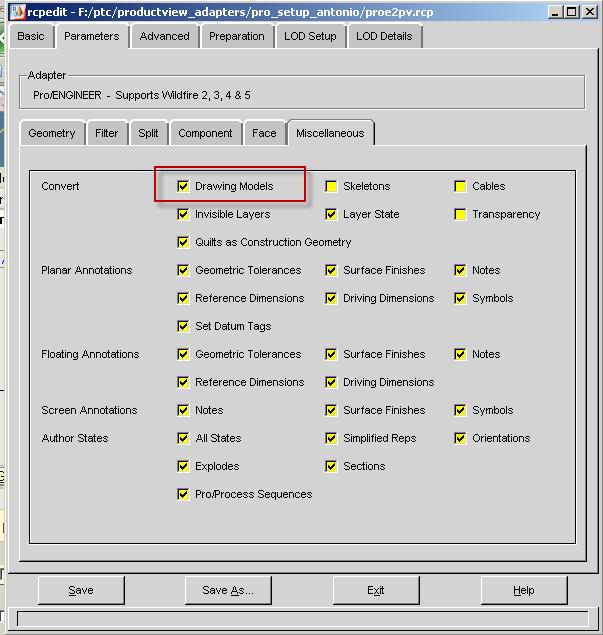
Task: Select the Filter sub-tab
Action: coord(107,133)
